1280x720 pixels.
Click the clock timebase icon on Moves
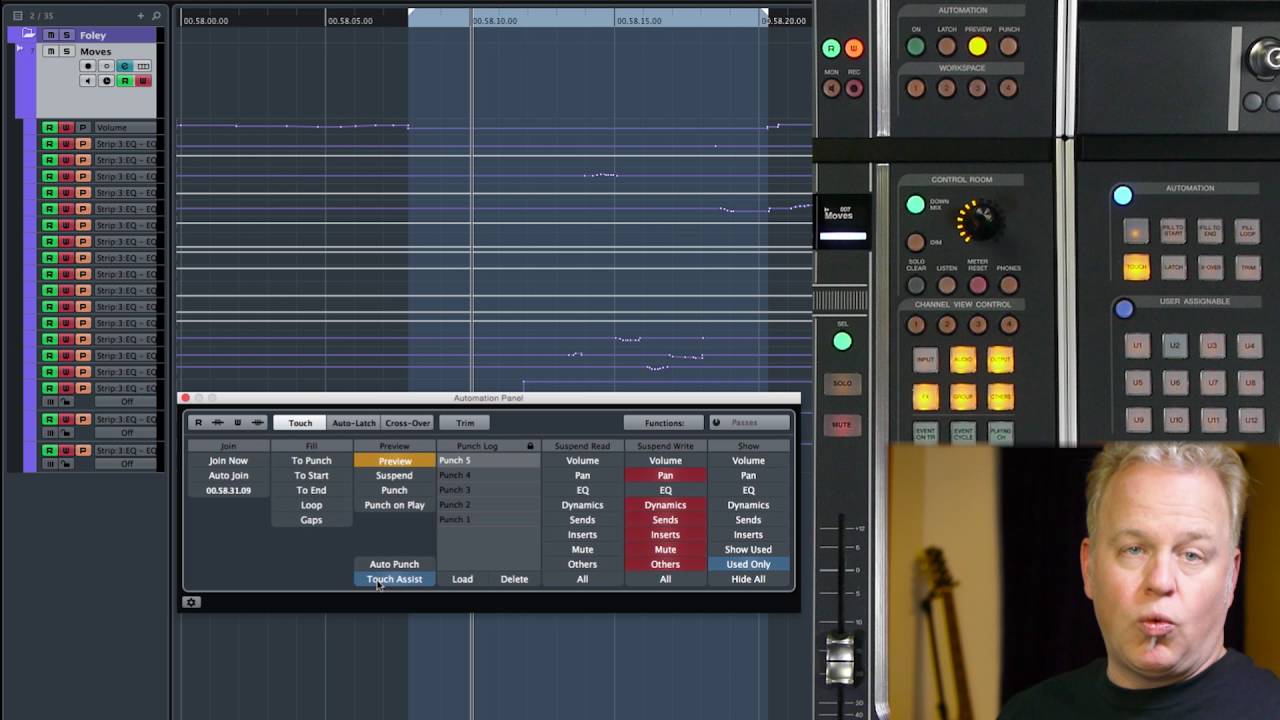(x=106, y=81)
